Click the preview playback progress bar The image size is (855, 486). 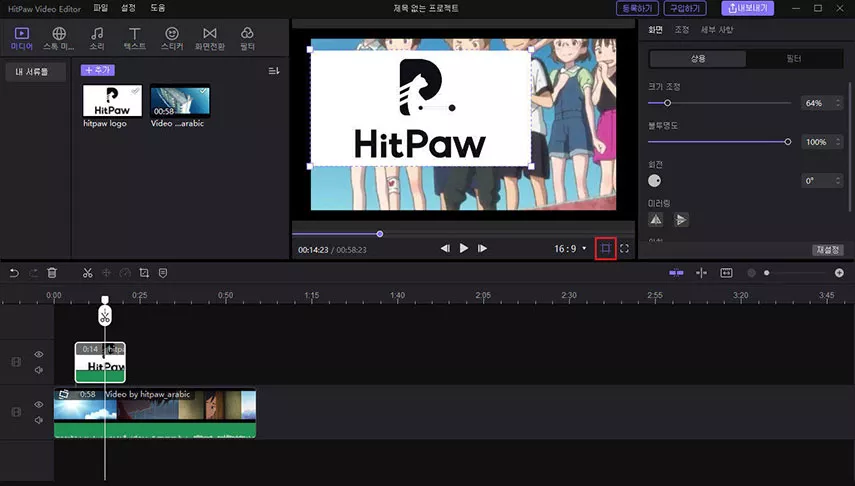click(463, 234)
